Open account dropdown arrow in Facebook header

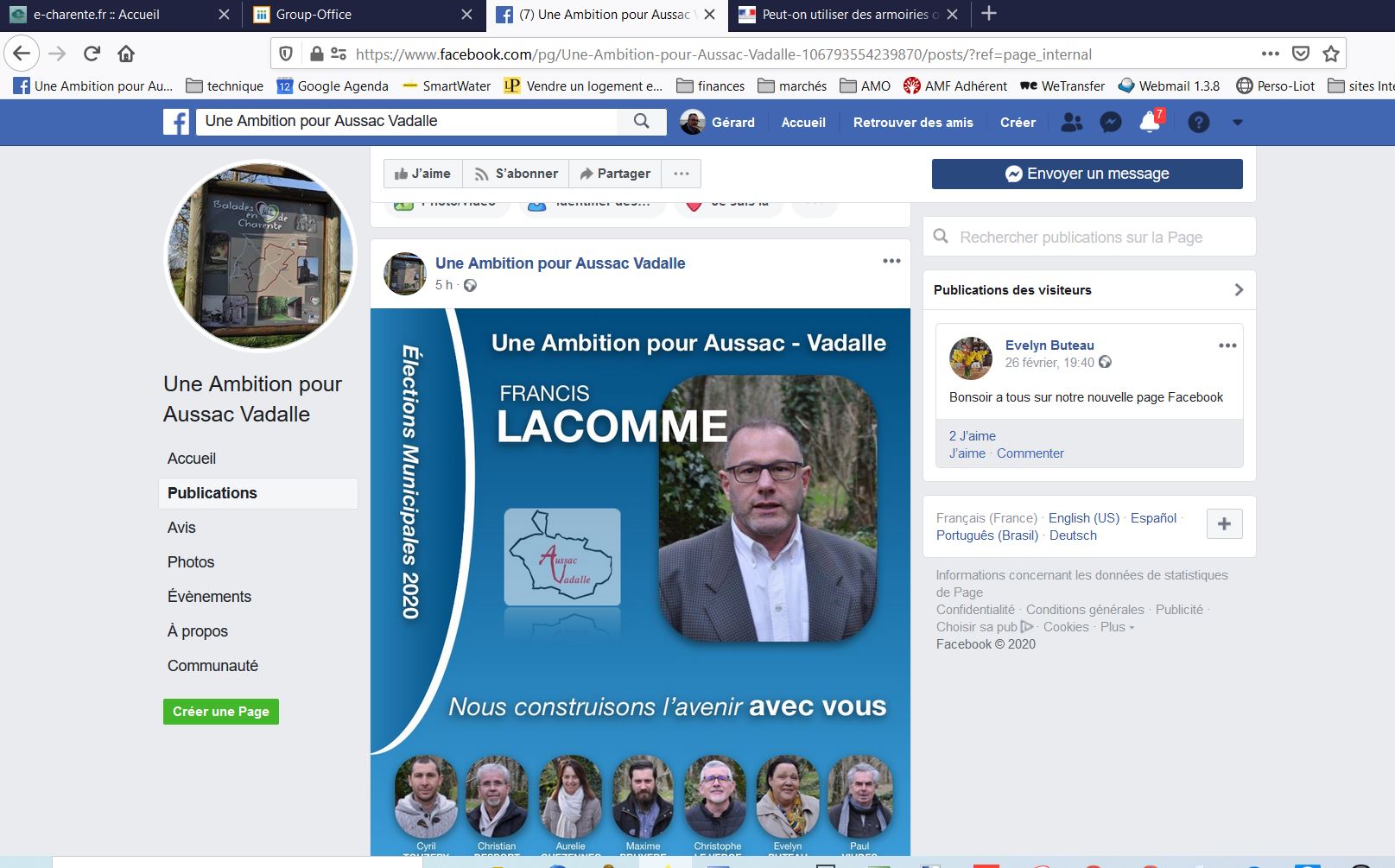point(1237,123)
